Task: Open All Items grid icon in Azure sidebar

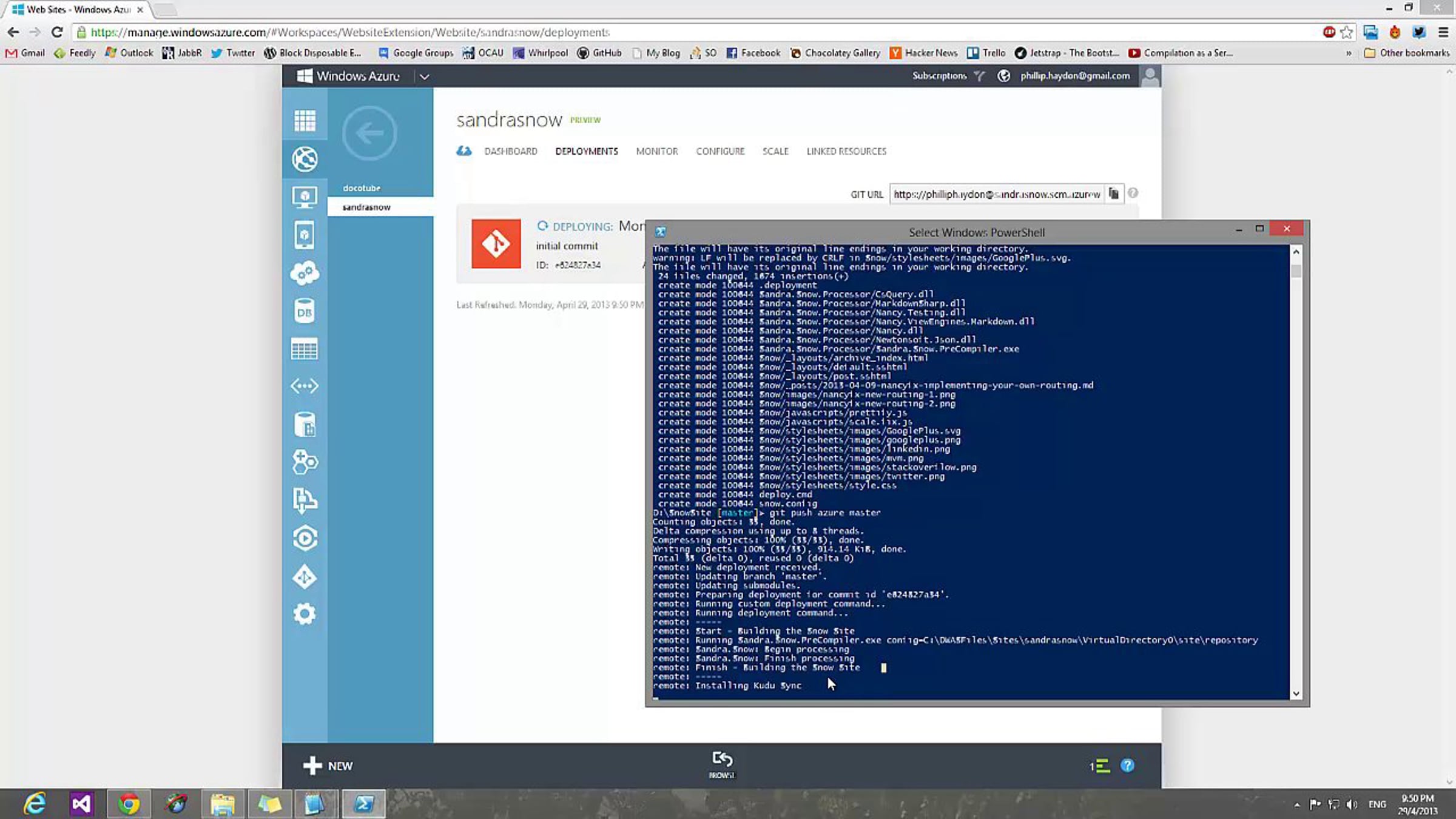Action: pos(305,120)
